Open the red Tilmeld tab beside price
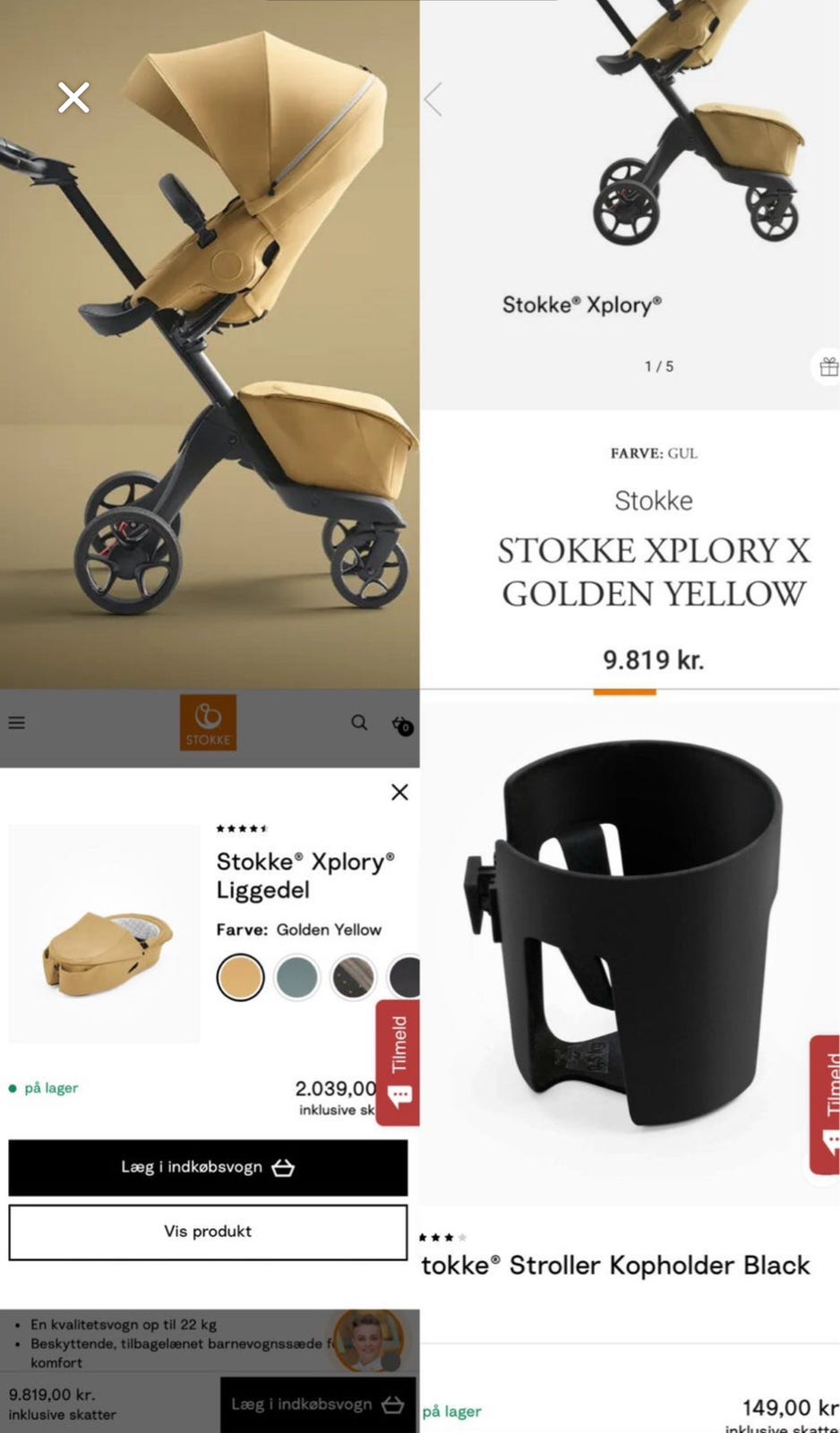The width and height of the screenshot is (840, 1433). [398, 1063]
